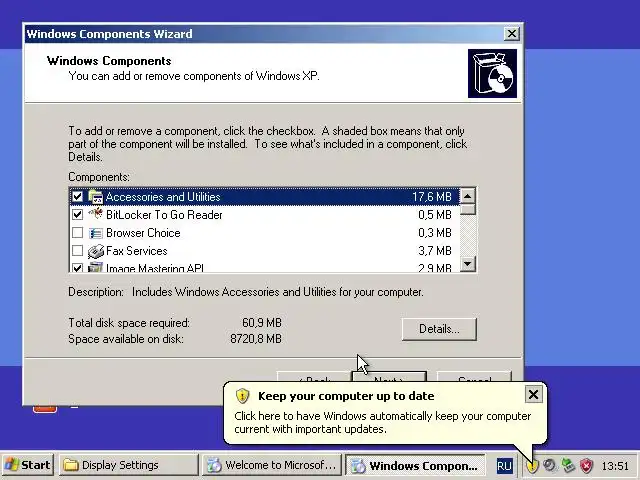Click the components list scrollbar thumb

tap(468, 209)
